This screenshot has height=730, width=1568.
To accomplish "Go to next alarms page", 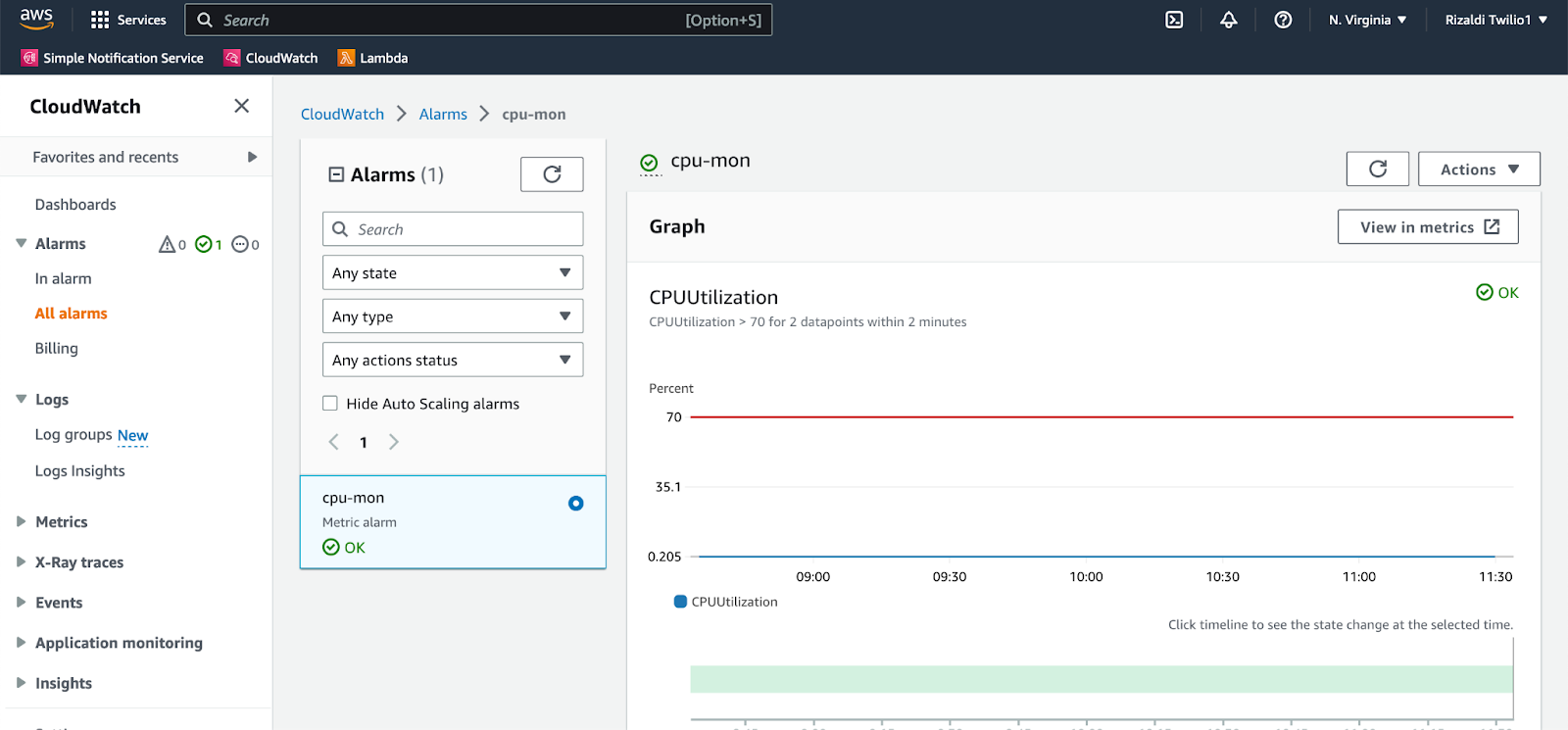I will (394, 442).
